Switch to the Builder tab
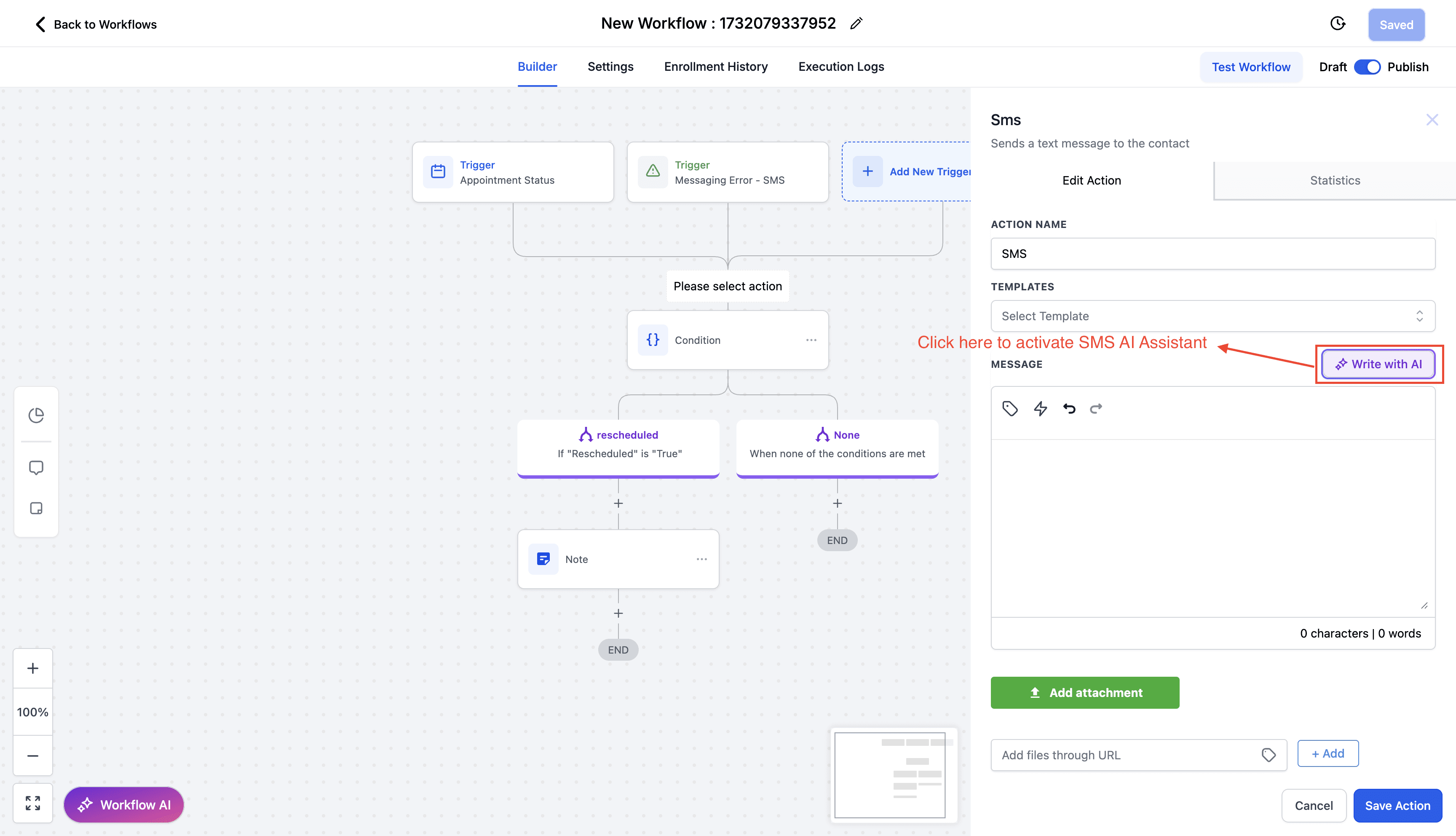The height and width of the screenshot is (836, 1456). (x=537, y=67)
